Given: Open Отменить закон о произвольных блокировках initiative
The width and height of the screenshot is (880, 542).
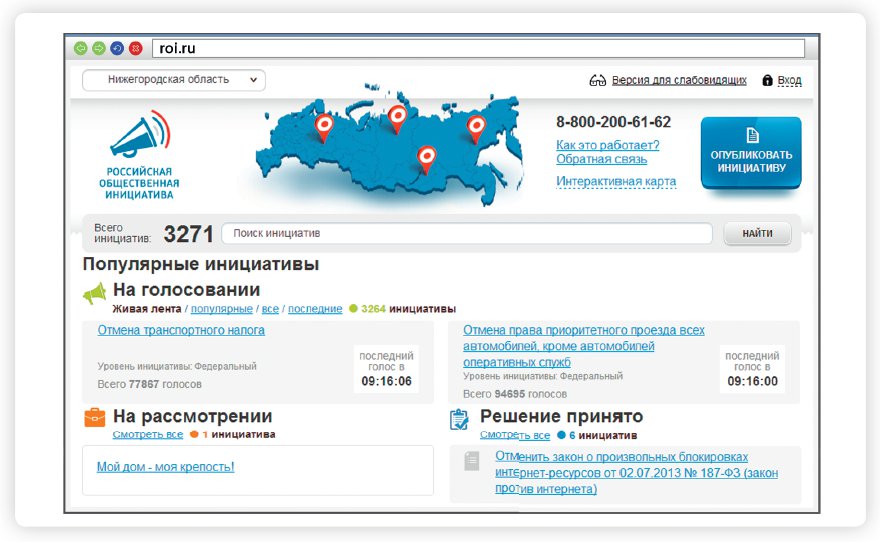Looking at the screenshot, I should tap(636, 472).
